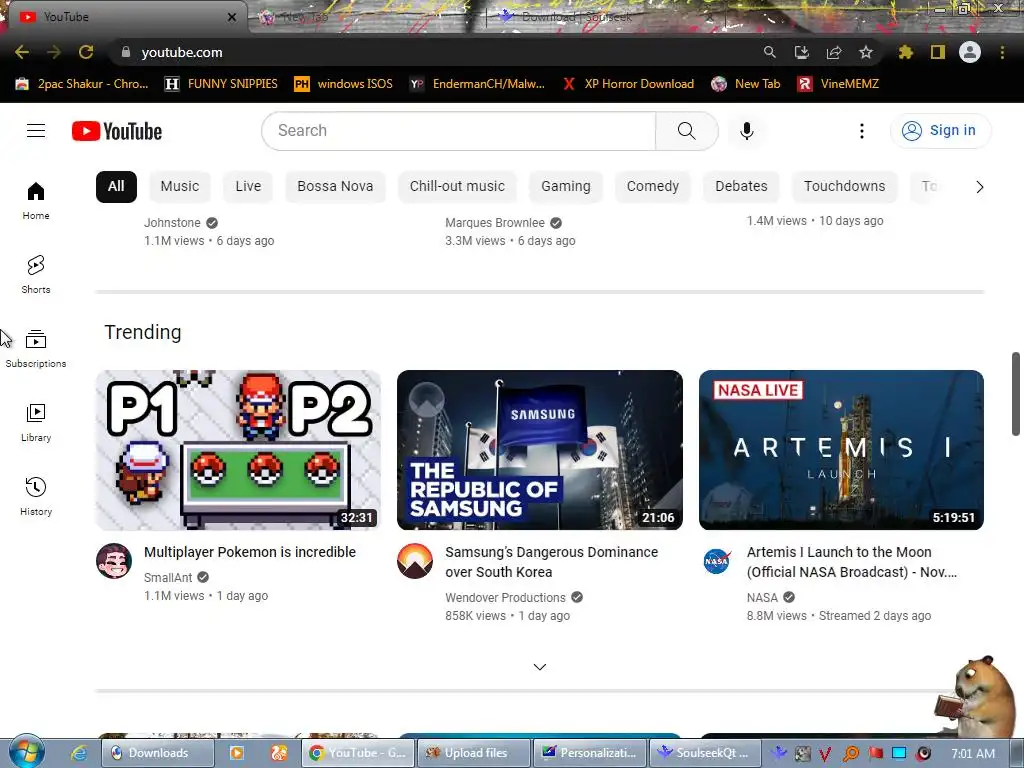Select the Chill-out music chip
1024x768 pixels.
point(457,187)
